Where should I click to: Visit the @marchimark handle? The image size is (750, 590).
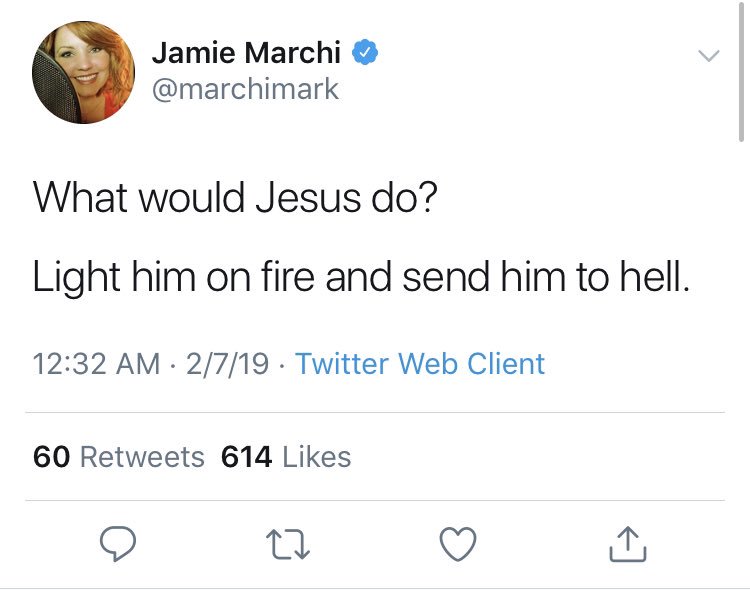[x=245, y=89]
